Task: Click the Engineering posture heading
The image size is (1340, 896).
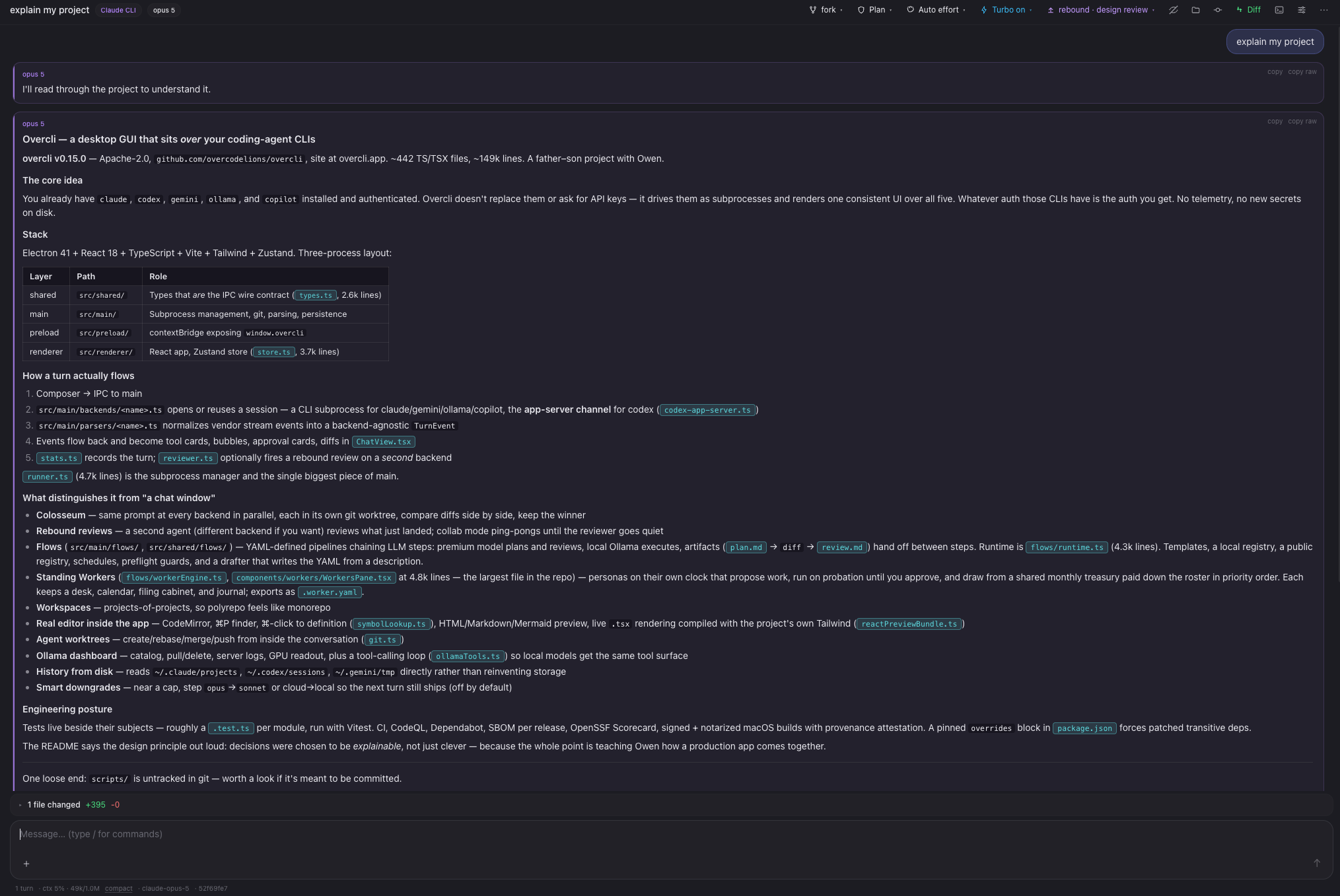Action: [x=67, y=709]
